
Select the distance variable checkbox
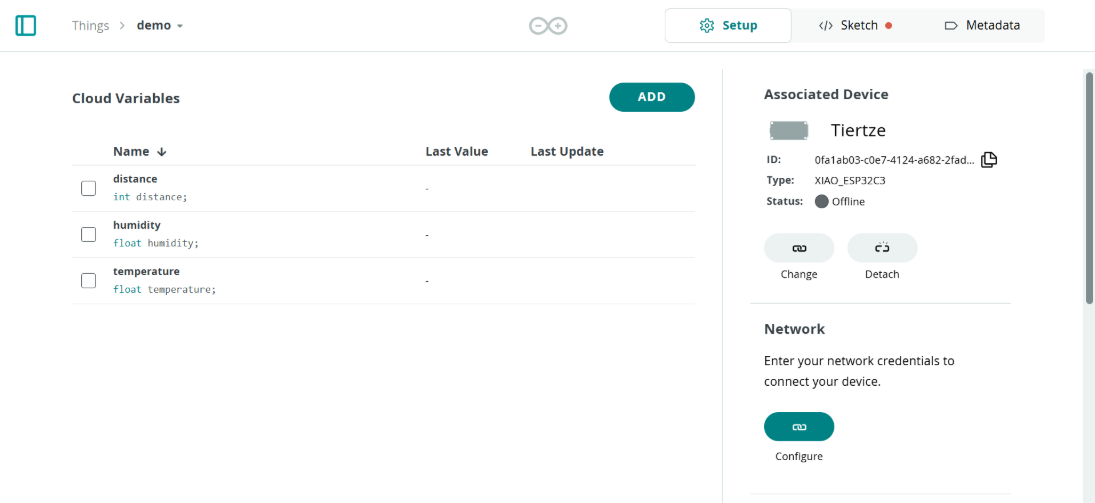pyautogui.click(x=89, y=189)
